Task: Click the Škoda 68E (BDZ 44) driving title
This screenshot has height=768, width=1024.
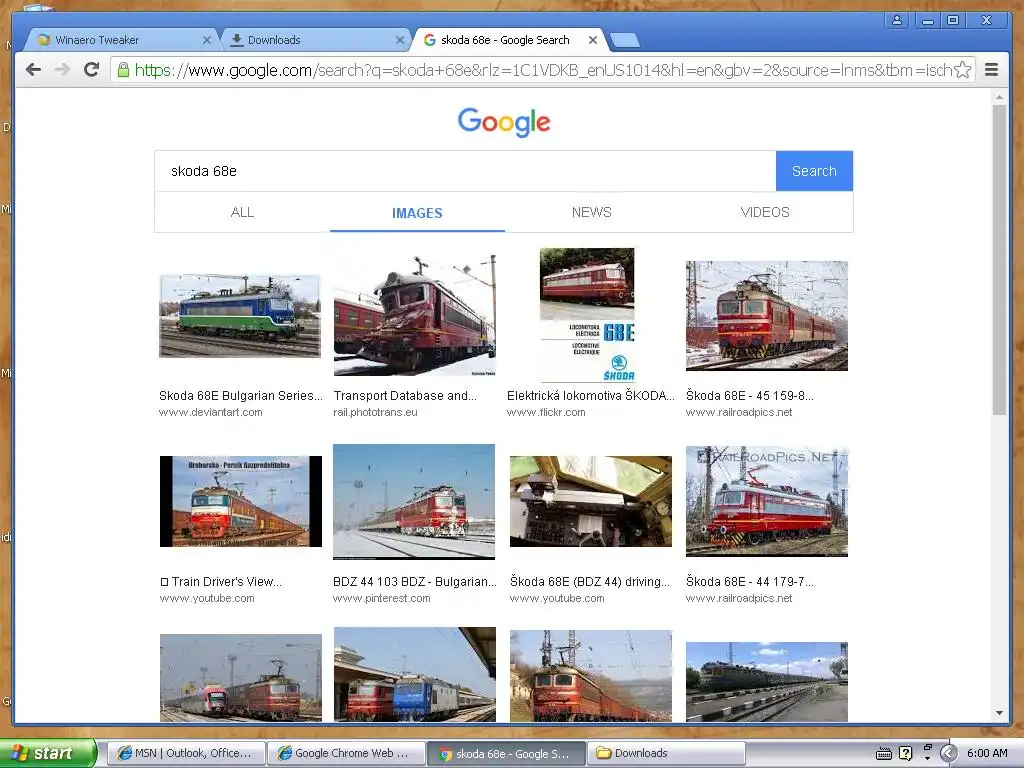Action: [590, 582]
